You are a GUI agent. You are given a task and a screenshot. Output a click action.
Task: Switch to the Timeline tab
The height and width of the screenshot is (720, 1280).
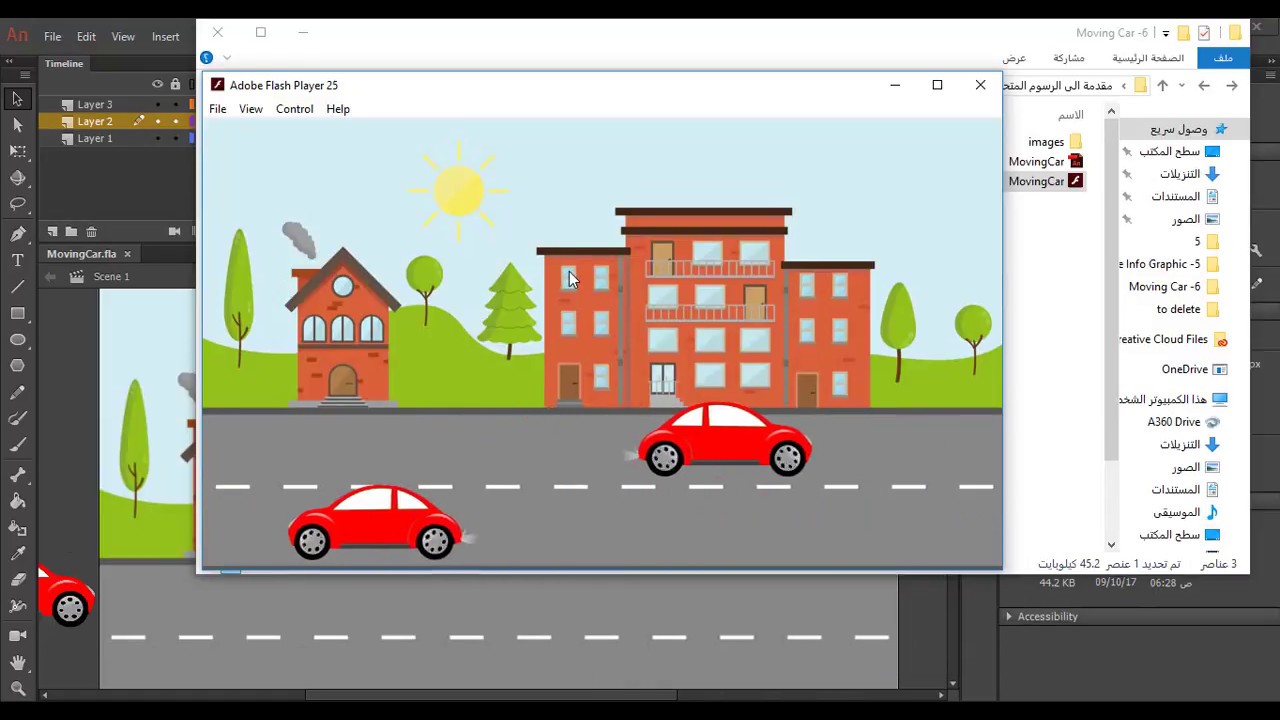coord(64,63)
